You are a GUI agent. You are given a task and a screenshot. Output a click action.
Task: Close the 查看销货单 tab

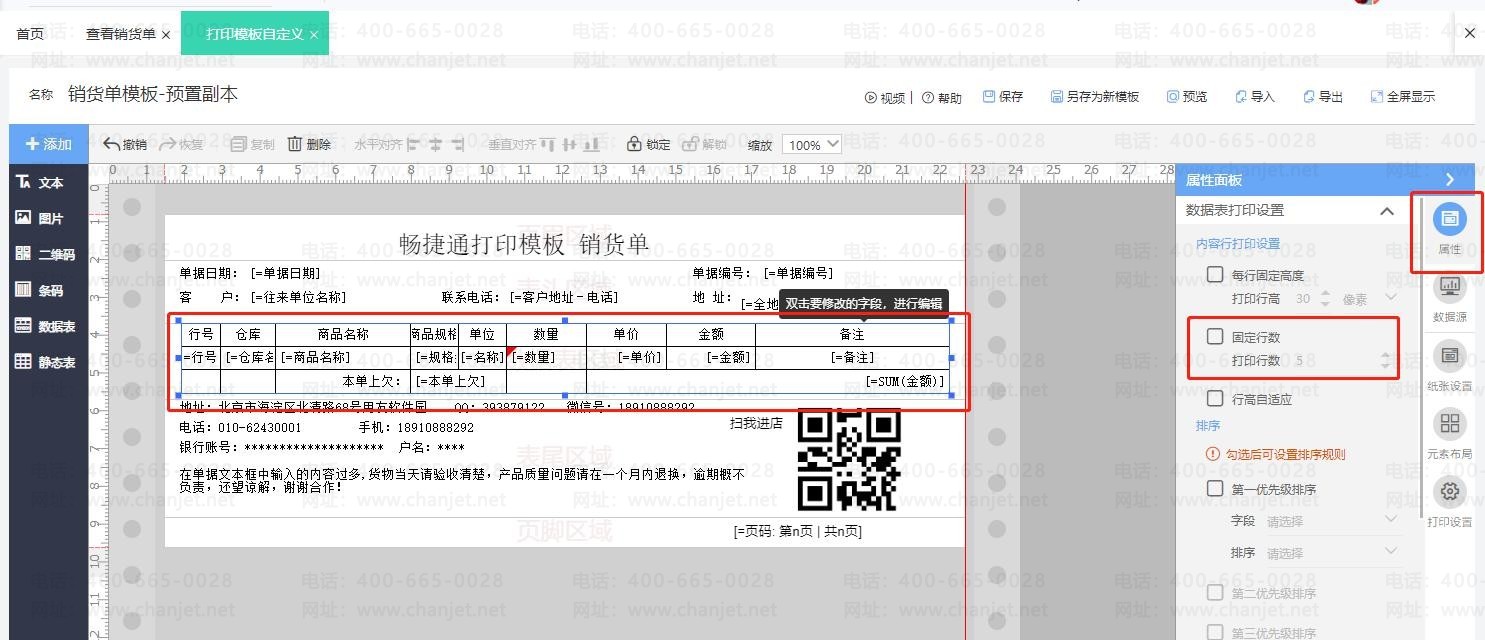click(x=166, y=35)
